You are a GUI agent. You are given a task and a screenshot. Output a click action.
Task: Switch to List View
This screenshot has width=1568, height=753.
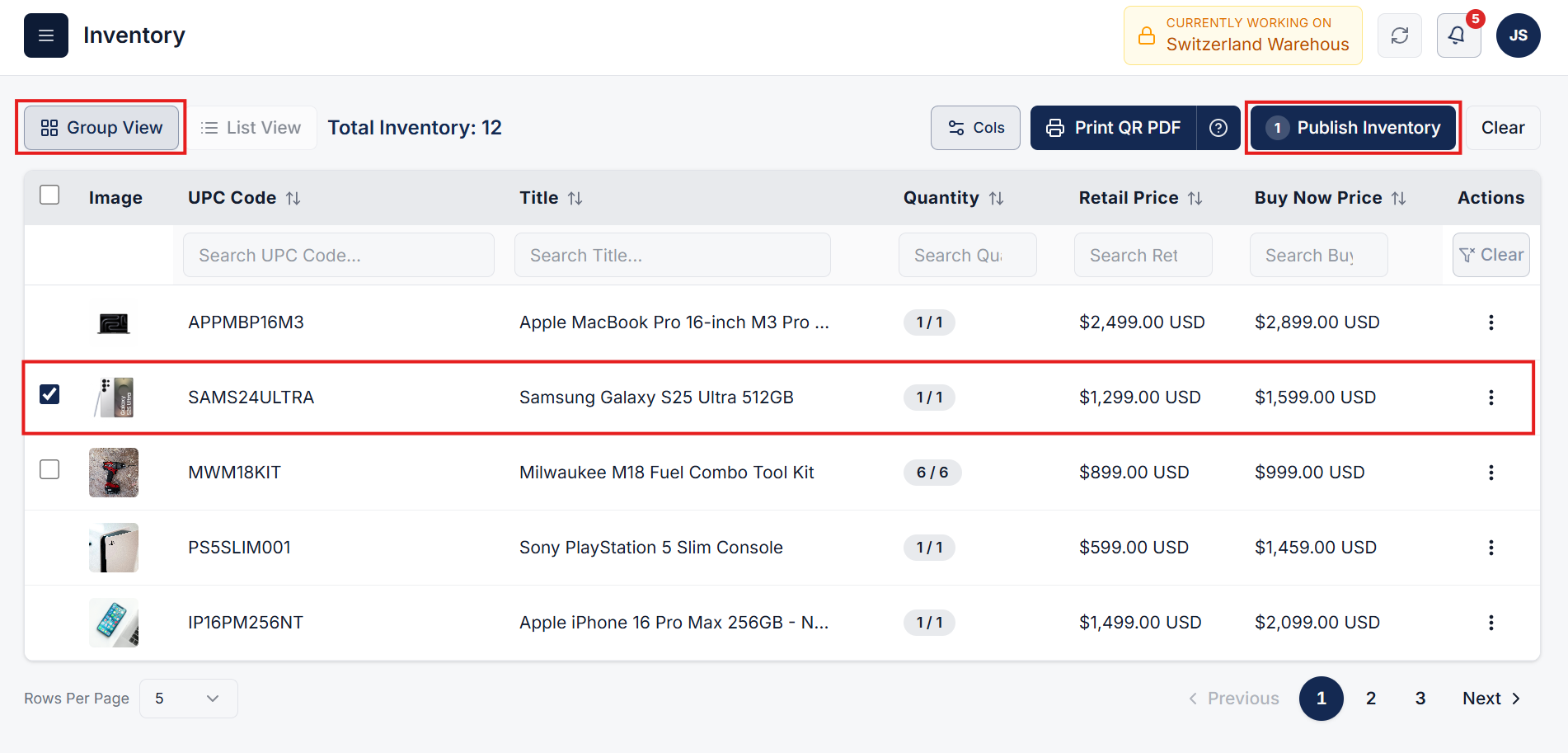(251, 128)
